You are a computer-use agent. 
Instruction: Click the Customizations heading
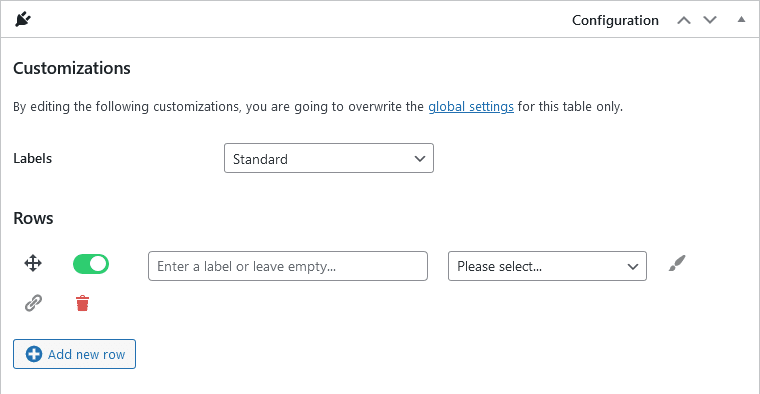(72, 68)
